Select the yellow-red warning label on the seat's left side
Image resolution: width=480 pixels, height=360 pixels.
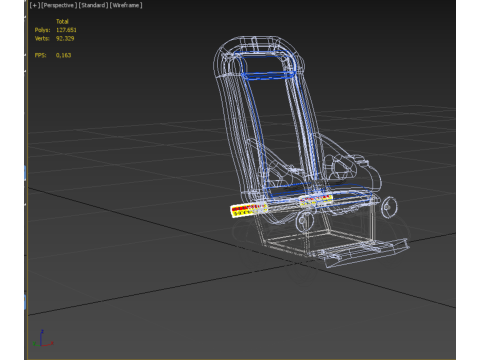tap(249, 210)
